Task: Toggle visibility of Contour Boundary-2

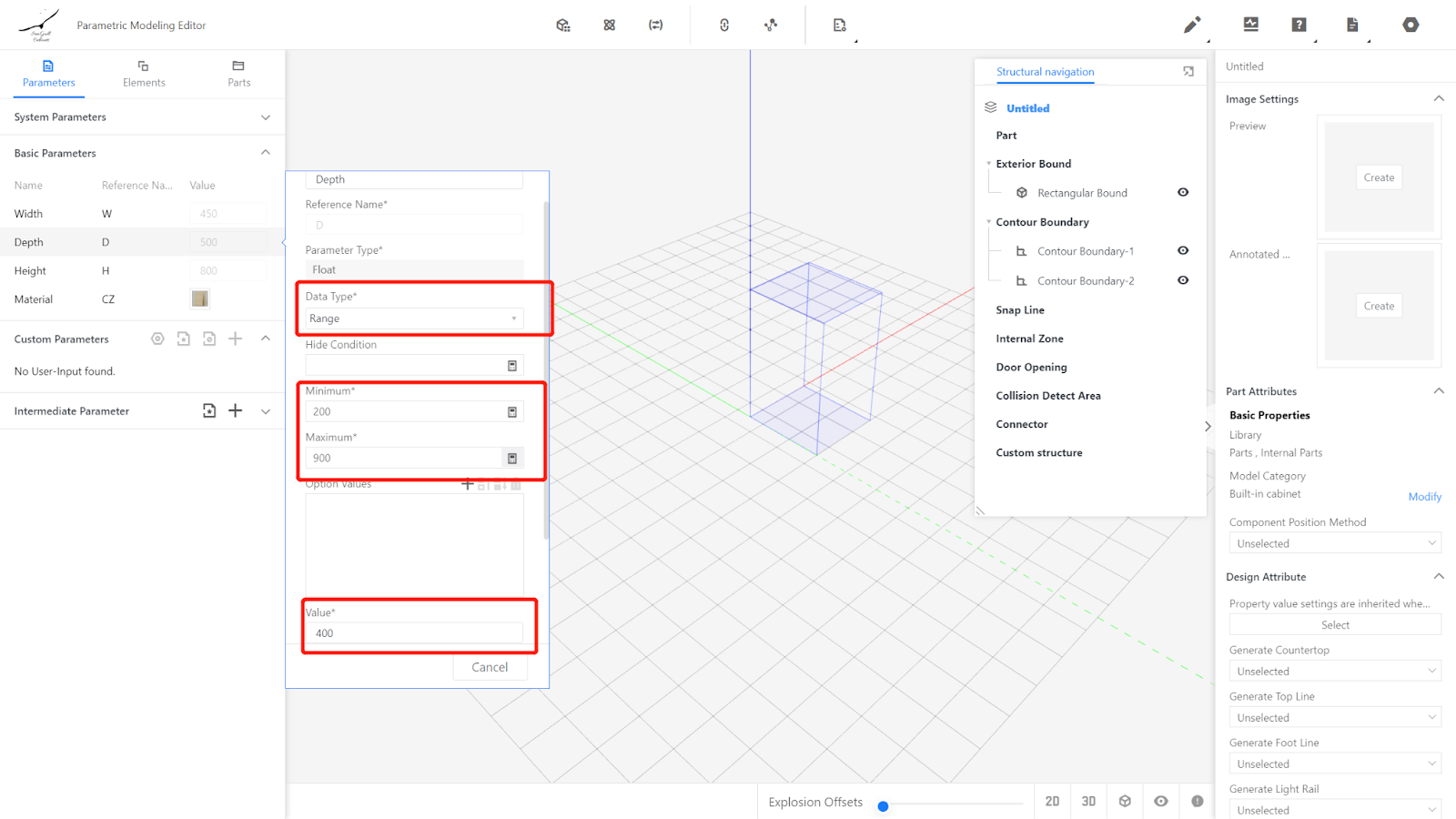Action: point(1183,280)
